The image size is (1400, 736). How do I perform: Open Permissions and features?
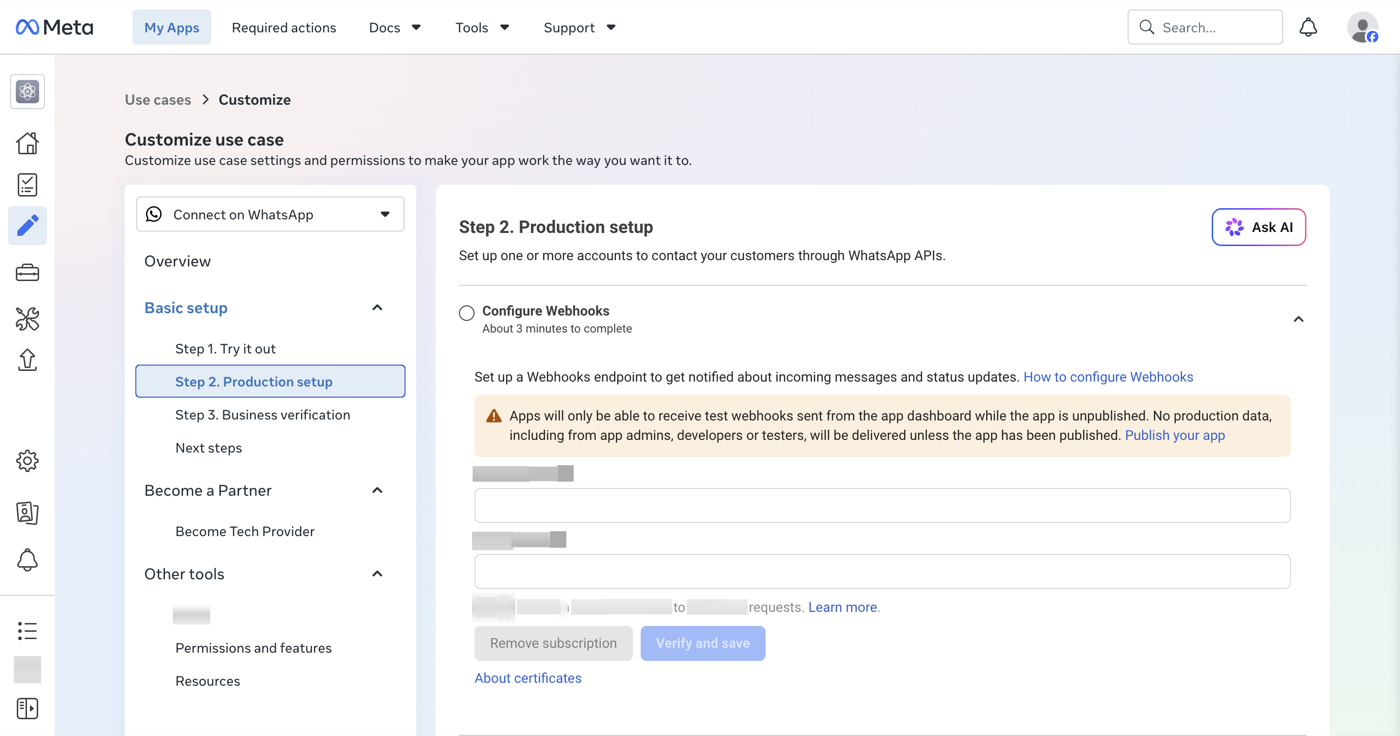(253, 648)
